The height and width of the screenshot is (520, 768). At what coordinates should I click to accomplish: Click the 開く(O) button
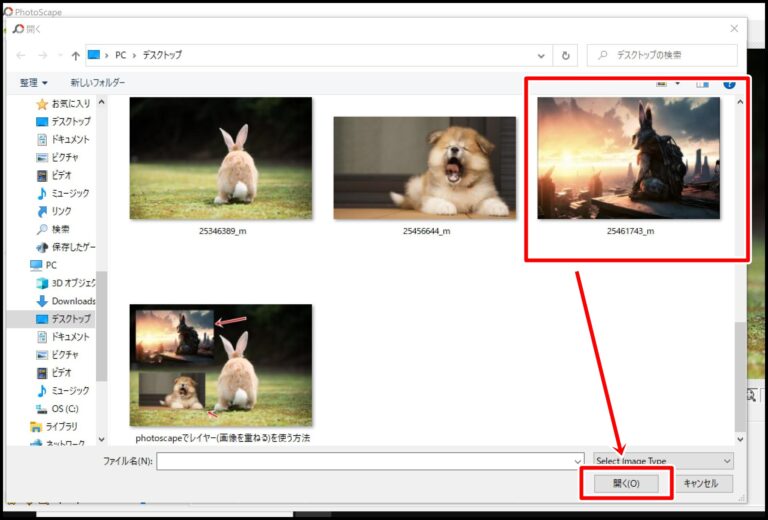(626, 483)
